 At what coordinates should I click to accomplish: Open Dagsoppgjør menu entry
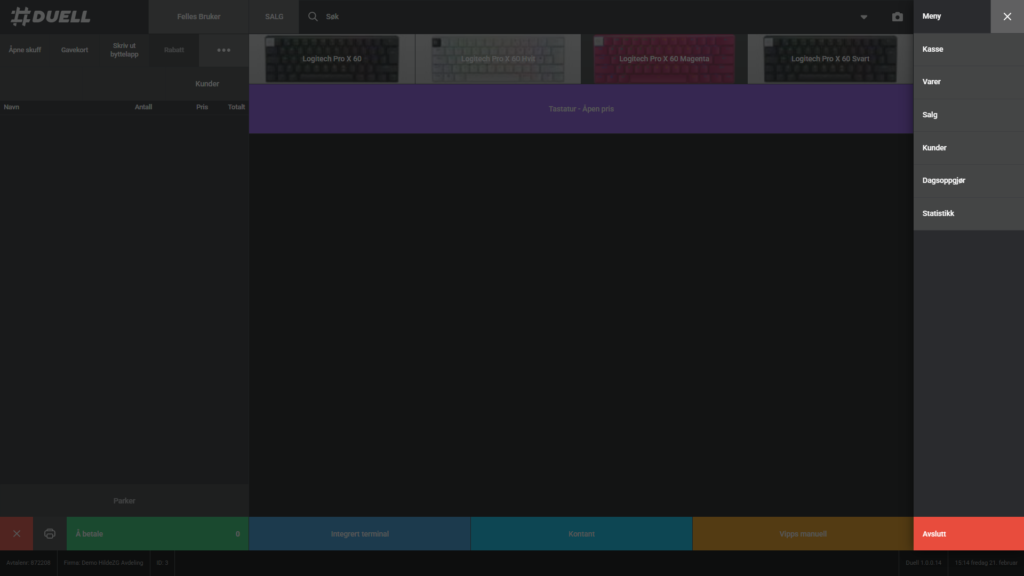[968, 181]
